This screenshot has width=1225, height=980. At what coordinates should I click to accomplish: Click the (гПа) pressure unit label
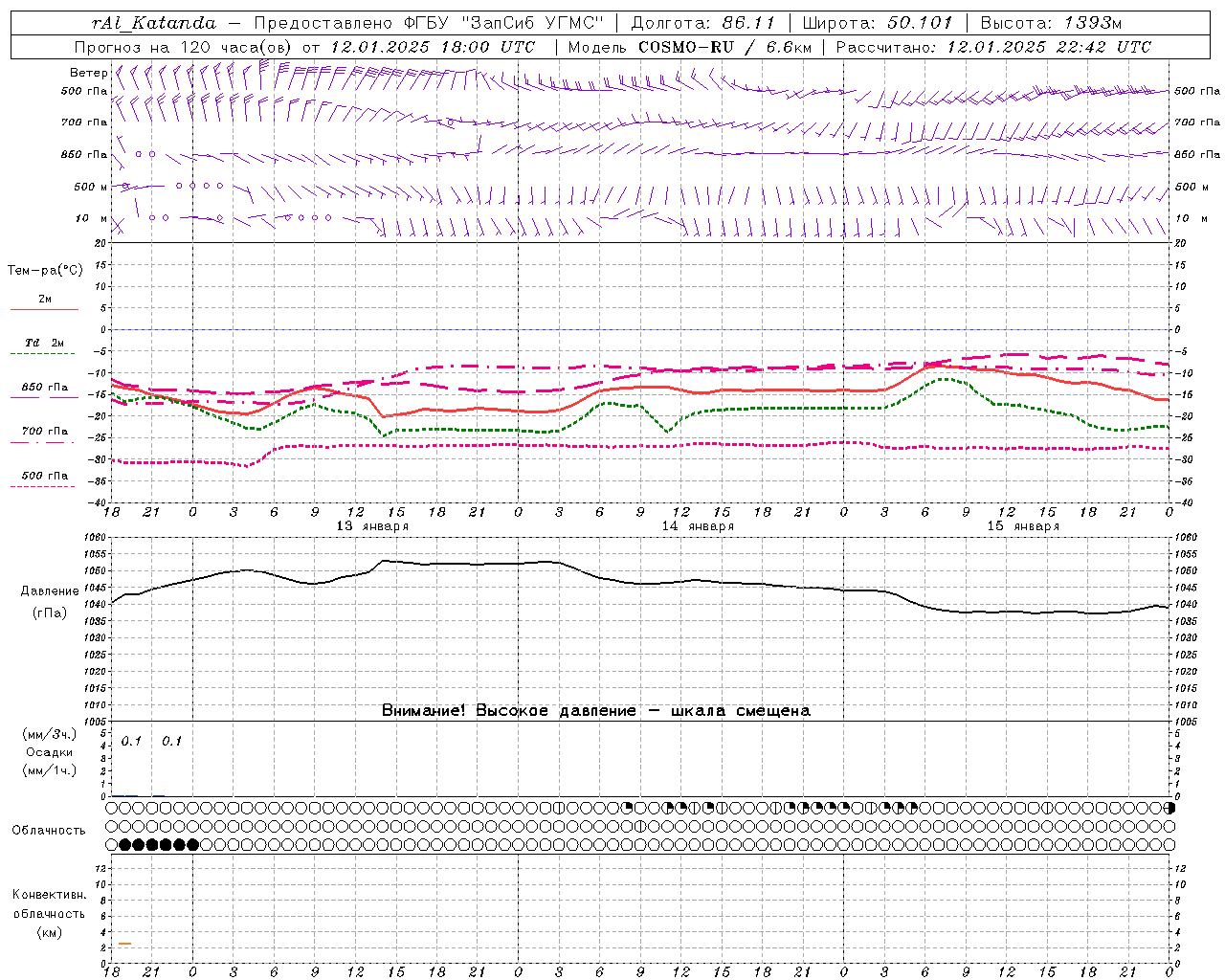tap(50, 613)
